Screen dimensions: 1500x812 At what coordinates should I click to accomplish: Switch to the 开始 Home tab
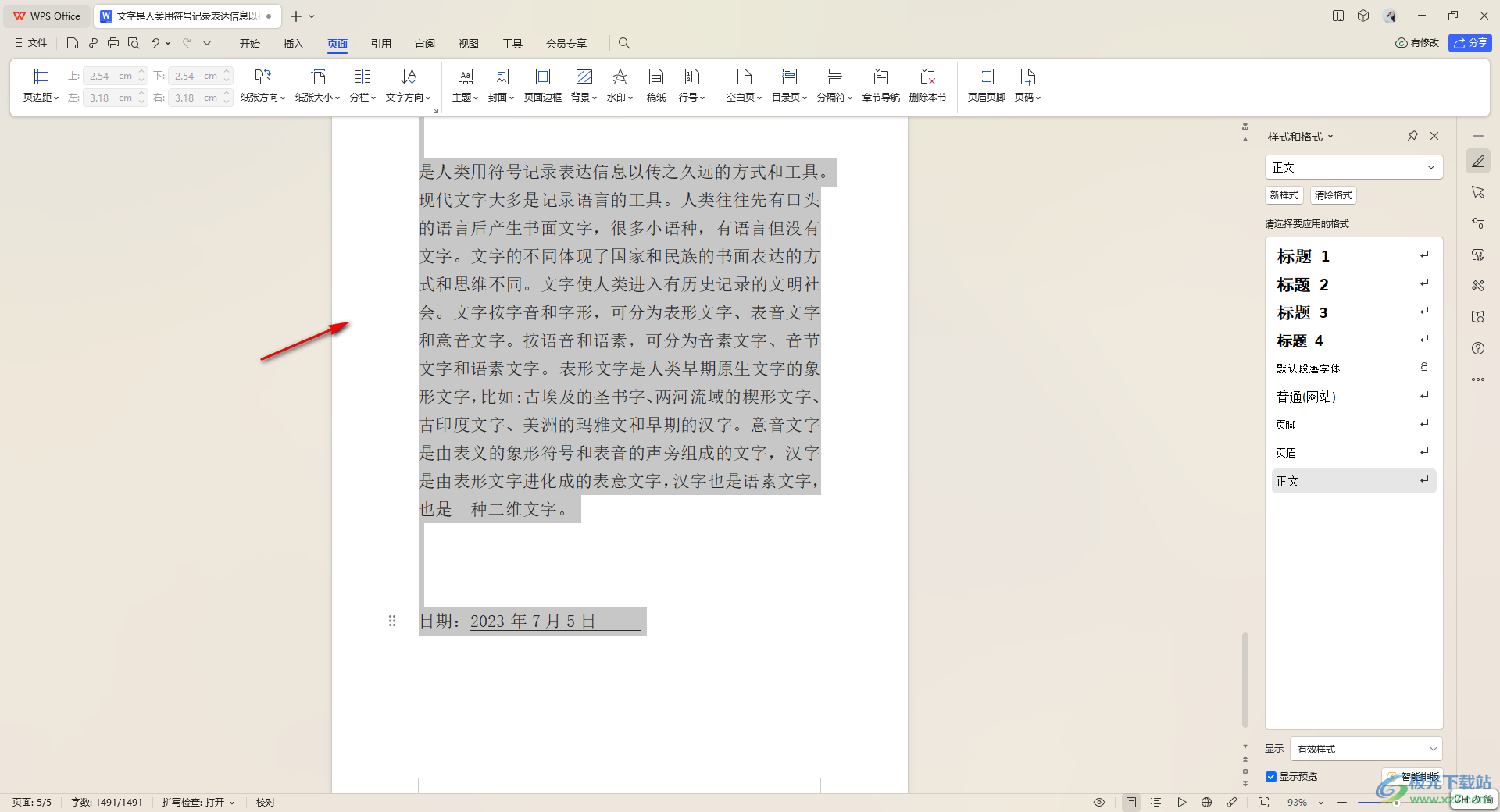coord(250,44)
